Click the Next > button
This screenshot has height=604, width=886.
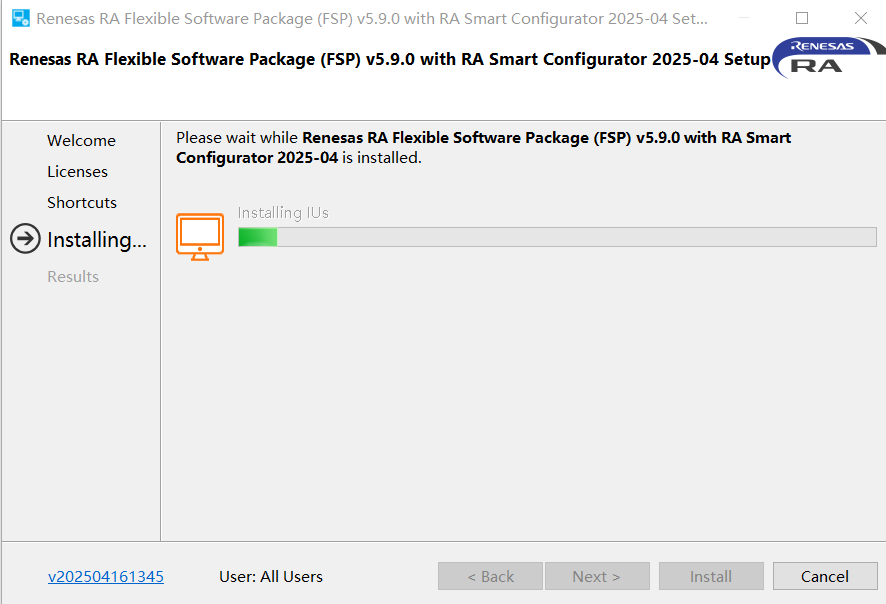pos(596,577)
